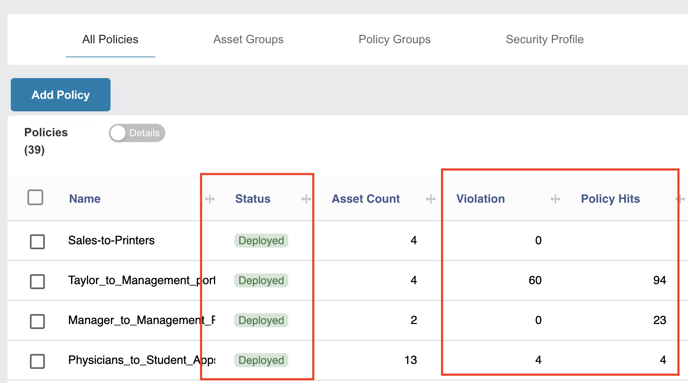Open the Security Profile tab
The image size is (688, 383).
[x=545, y=39]
